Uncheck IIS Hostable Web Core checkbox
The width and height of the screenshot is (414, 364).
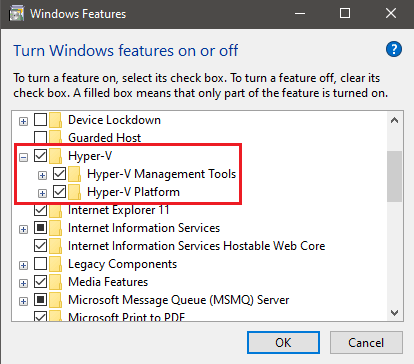click(x=41, y=246)
